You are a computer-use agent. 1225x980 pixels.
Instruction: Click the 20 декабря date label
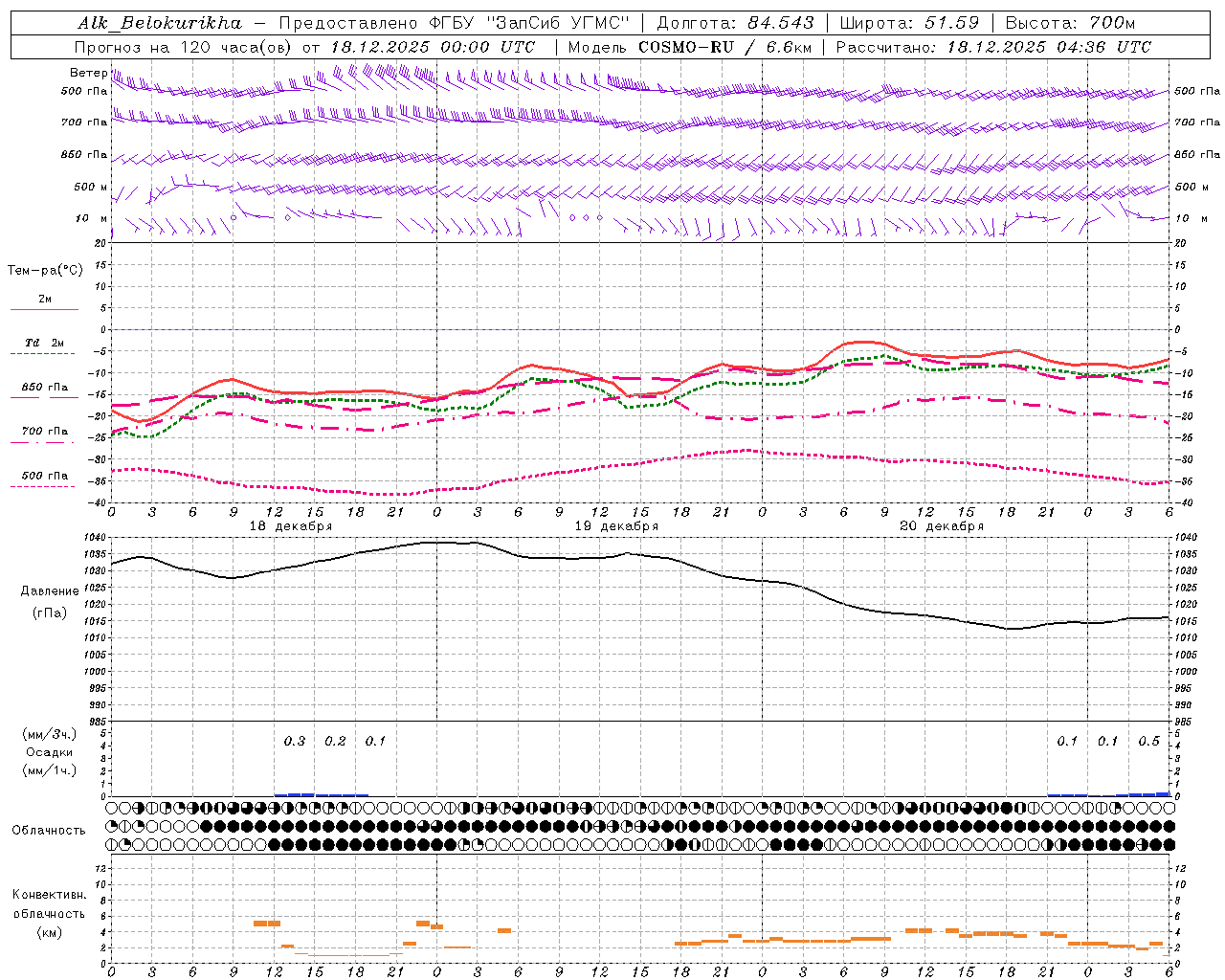(942, 526)
